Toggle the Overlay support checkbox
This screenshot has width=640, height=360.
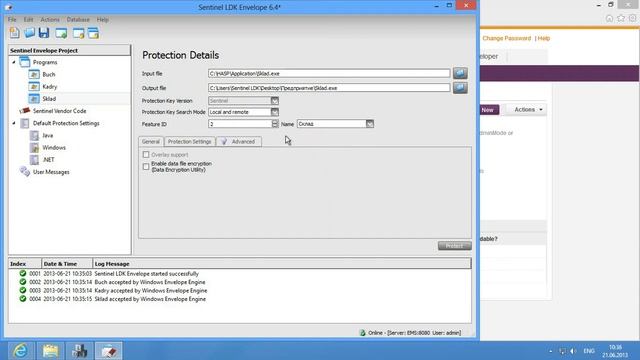coord(146,155)
